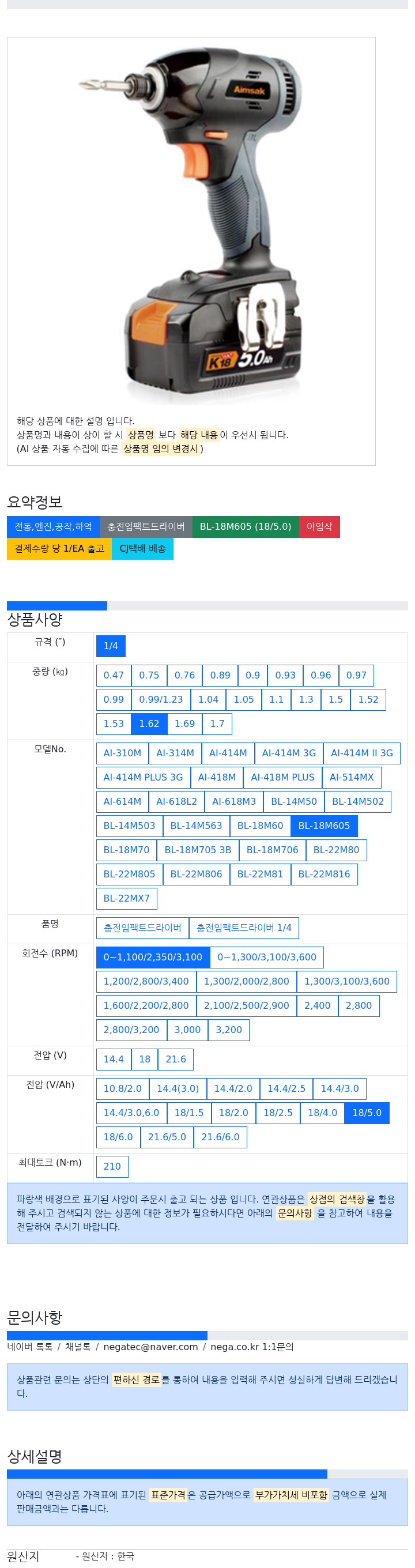Select product name 충전임팩트드라이버 1/4
Viewport: 415px width, 1568px height.
click(x=244, y=928)
